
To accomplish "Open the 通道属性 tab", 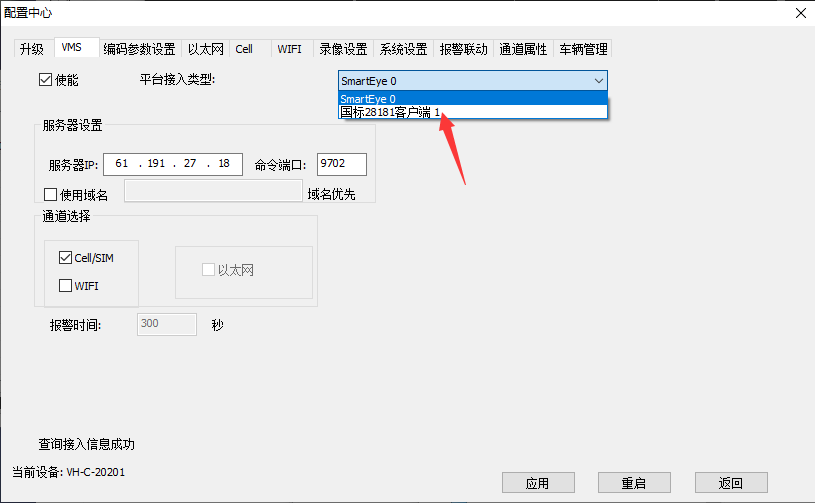I will point(523,49).
